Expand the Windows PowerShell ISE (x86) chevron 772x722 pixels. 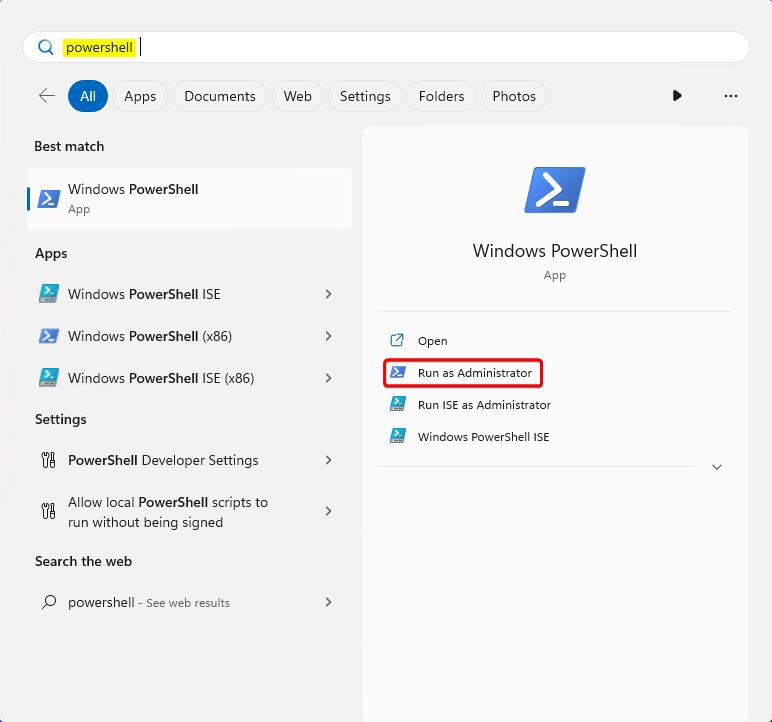pyautogui.click(x=328, y=378)
